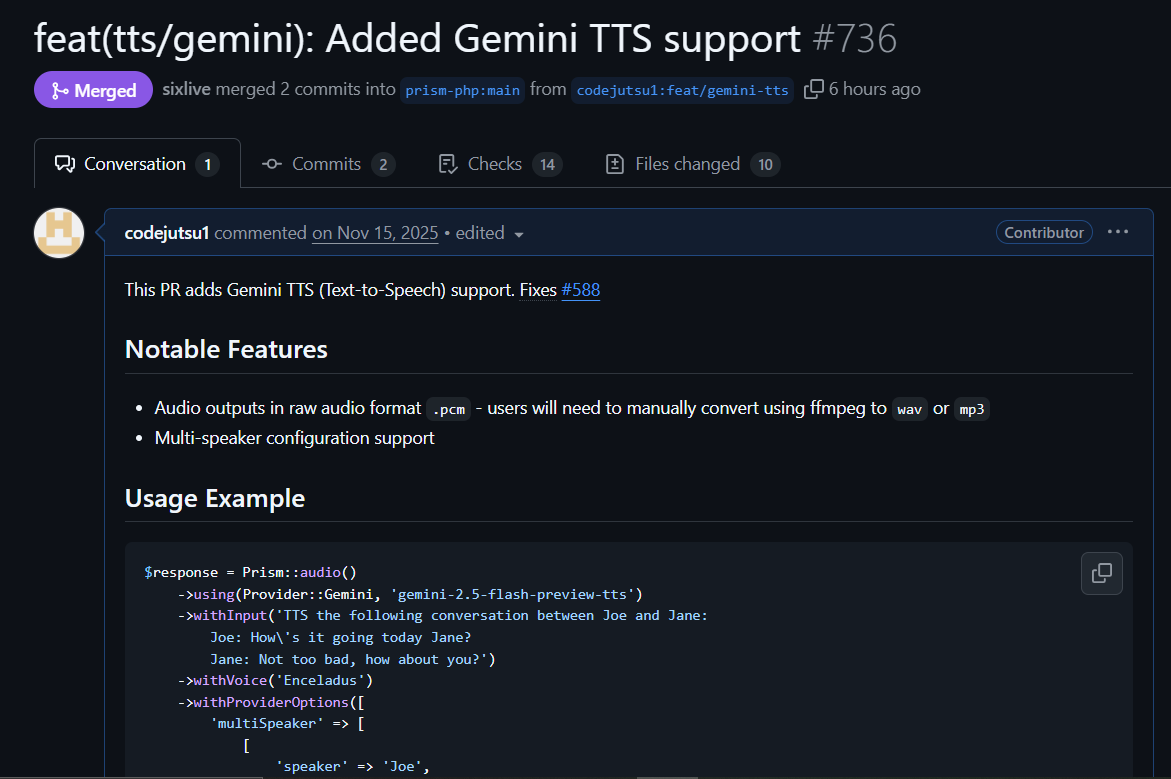Click the Notable Features heading
Viewport: 1171px width, 779px height.
(x=226, y=349)
